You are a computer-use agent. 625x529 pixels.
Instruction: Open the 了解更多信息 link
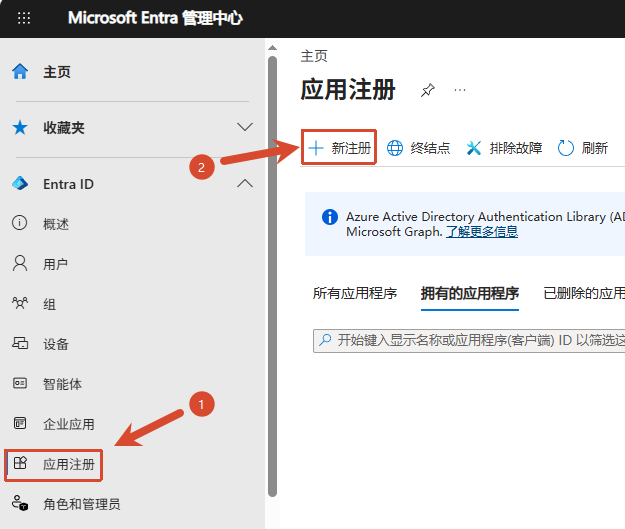click(x=482, y=231)
